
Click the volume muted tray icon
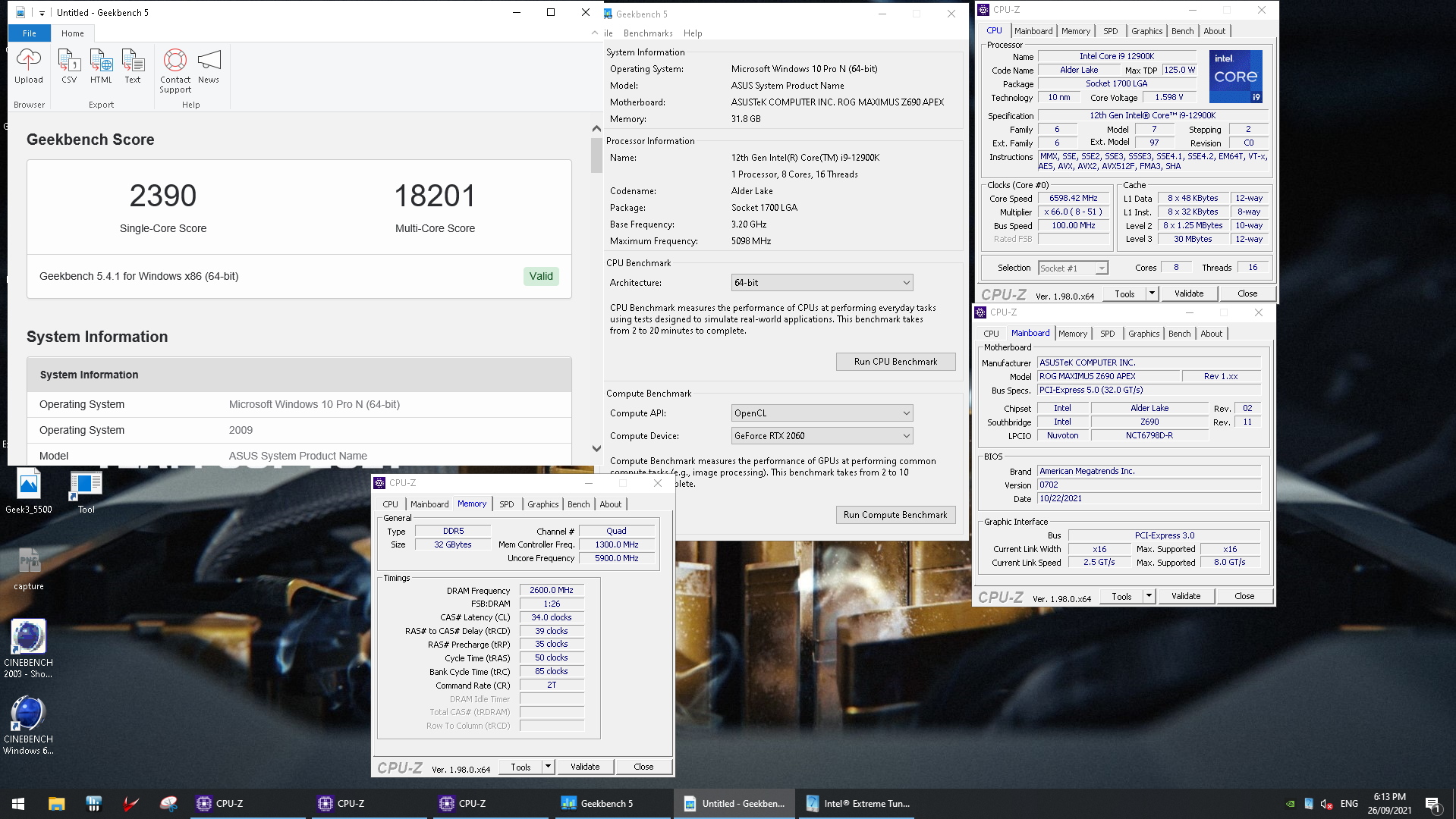[x=1326, y=804]
